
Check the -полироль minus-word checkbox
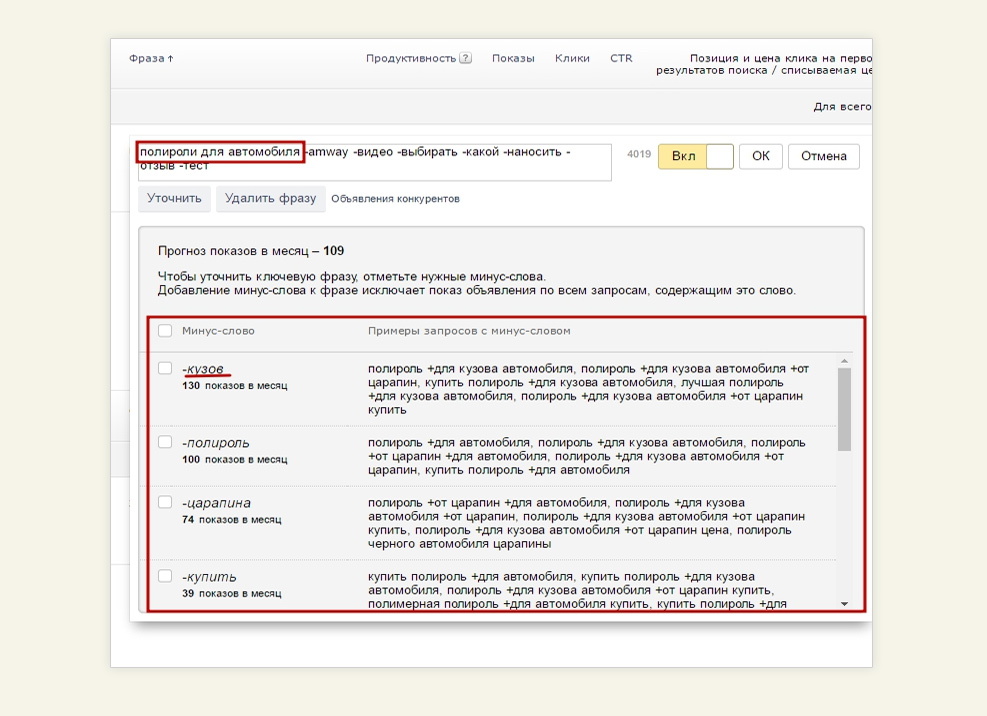click(165, 442)
